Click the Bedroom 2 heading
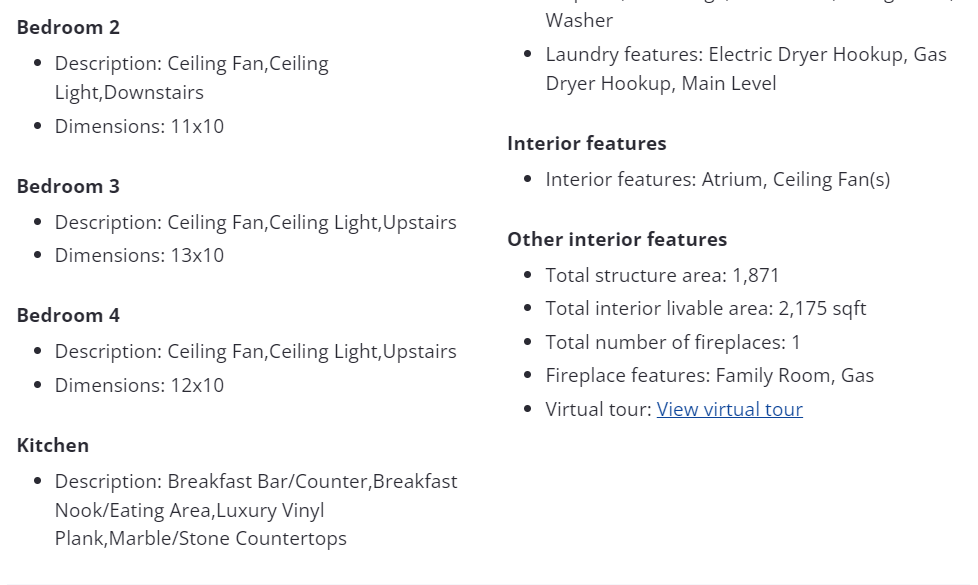Screen dimensions: 978x585 tap(68, 27)
